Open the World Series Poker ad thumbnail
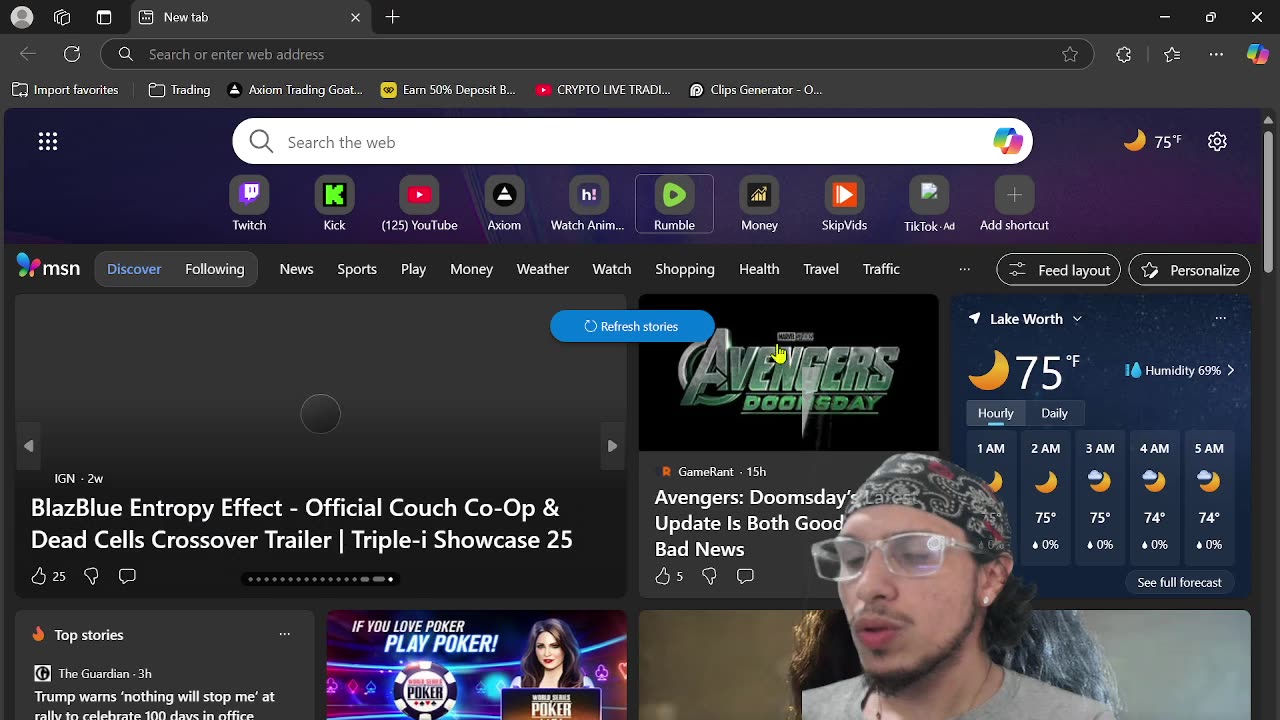1280x720 pixels. (476, 665)
